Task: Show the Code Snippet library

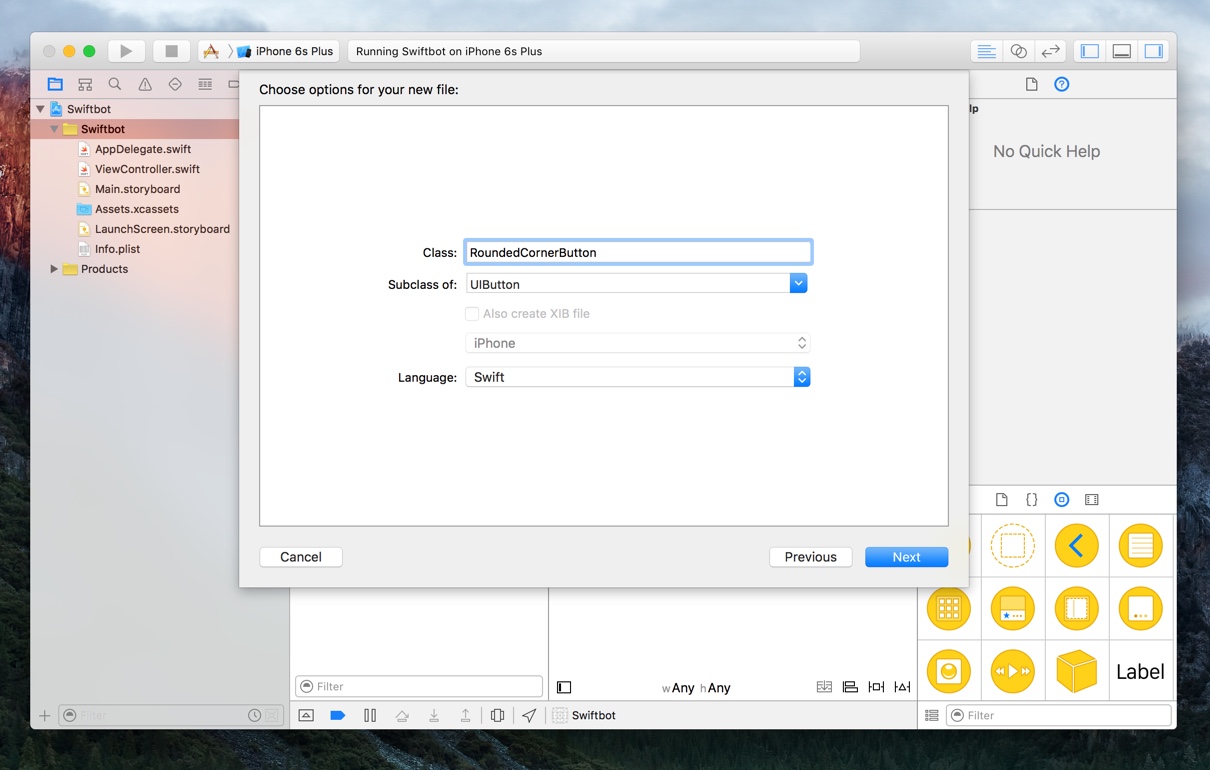Action: (1031, 499)
